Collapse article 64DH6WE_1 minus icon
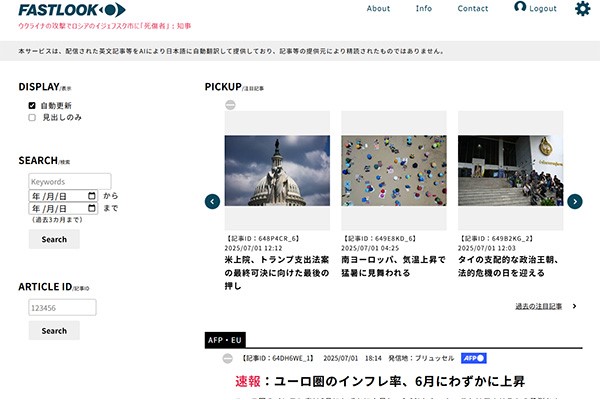The width and height of the screenshot is (600, 400). [x=228, y=358]
